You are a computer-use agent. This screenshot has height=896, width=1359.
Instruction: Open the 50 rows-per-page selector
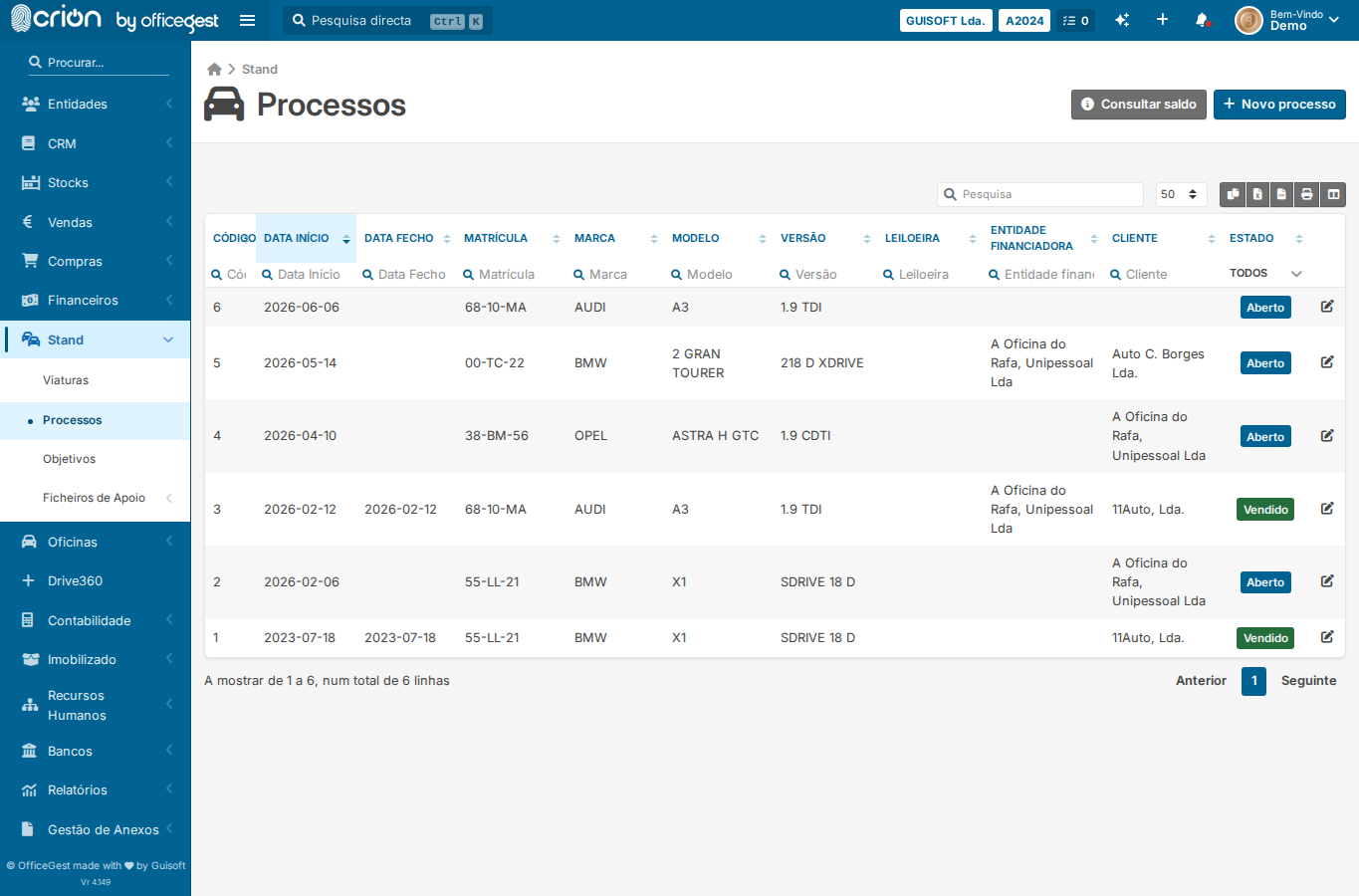[x=1181, y=194]
